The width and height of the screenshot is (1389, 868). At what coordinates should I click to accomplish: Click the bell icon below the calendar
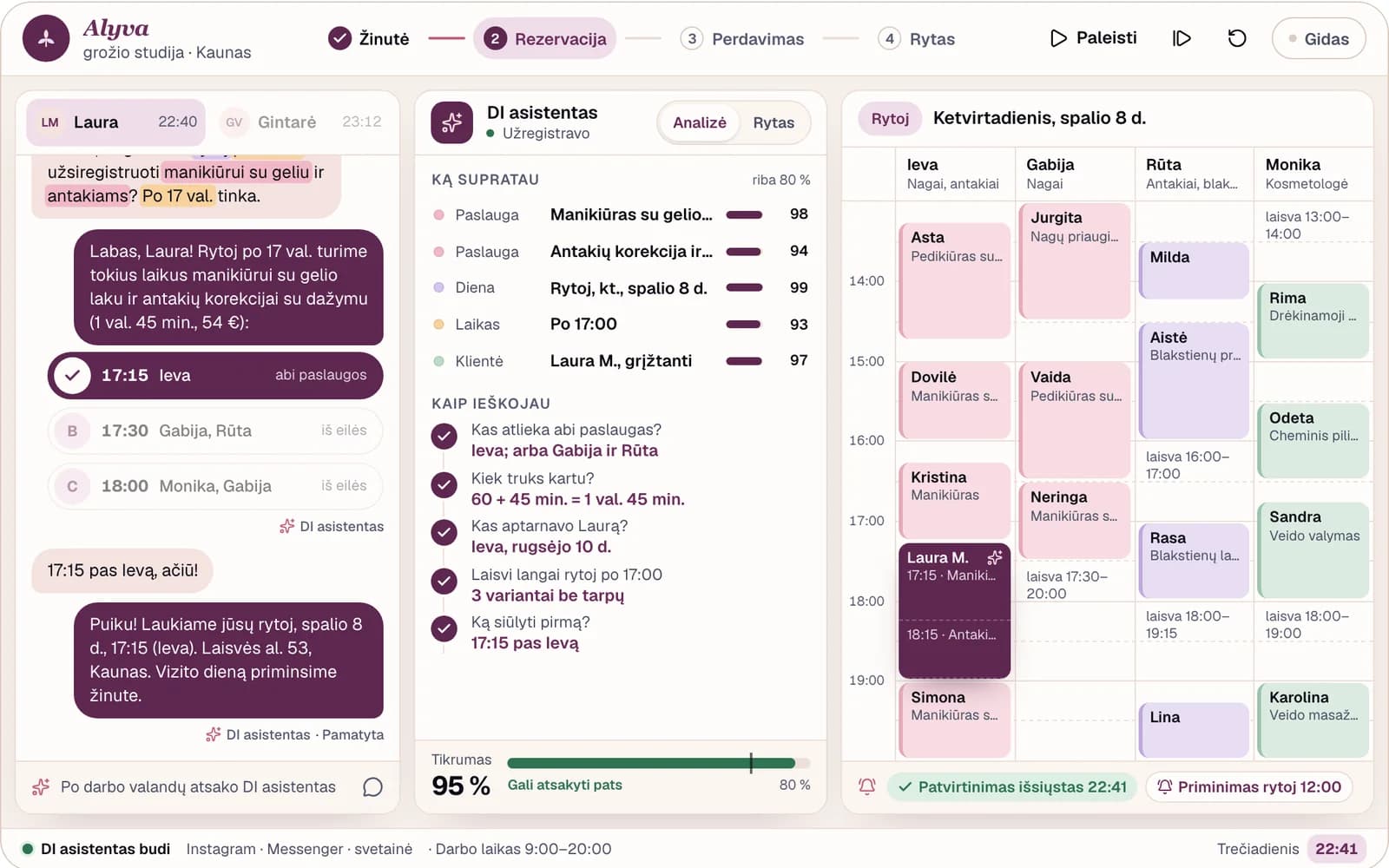pos(866,786)
